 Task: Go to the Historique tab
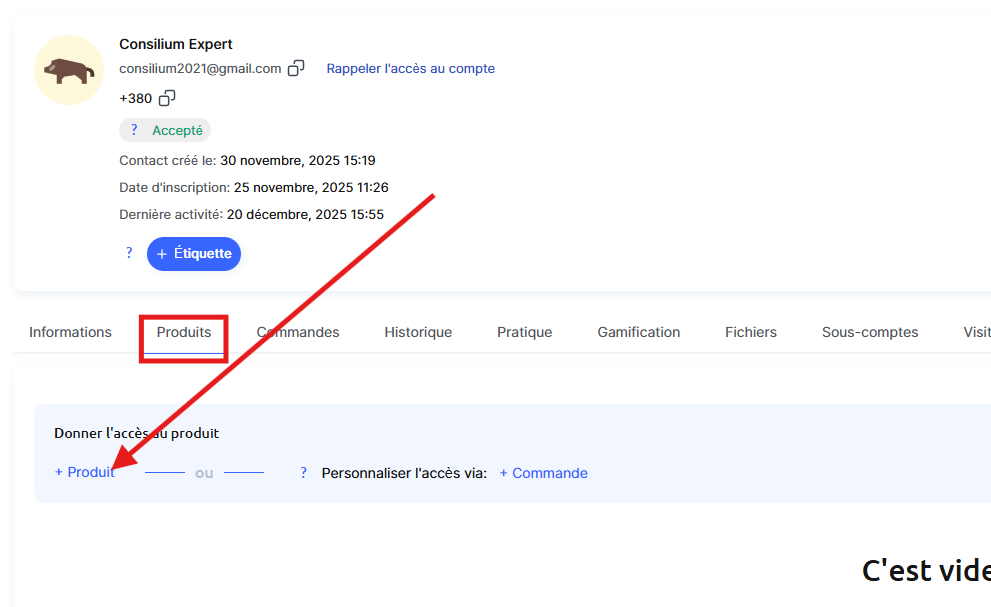coord(418,332)
